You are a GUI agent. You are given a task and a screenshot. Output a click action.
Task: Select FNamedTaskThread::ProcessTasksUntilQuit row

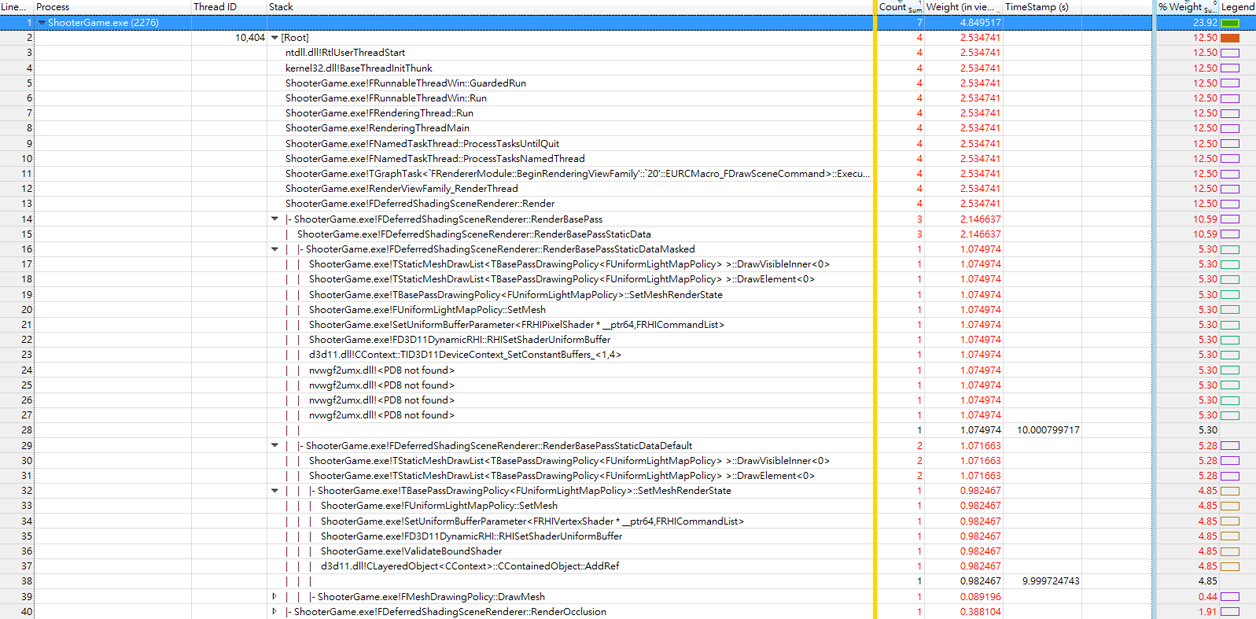(422, 143)
